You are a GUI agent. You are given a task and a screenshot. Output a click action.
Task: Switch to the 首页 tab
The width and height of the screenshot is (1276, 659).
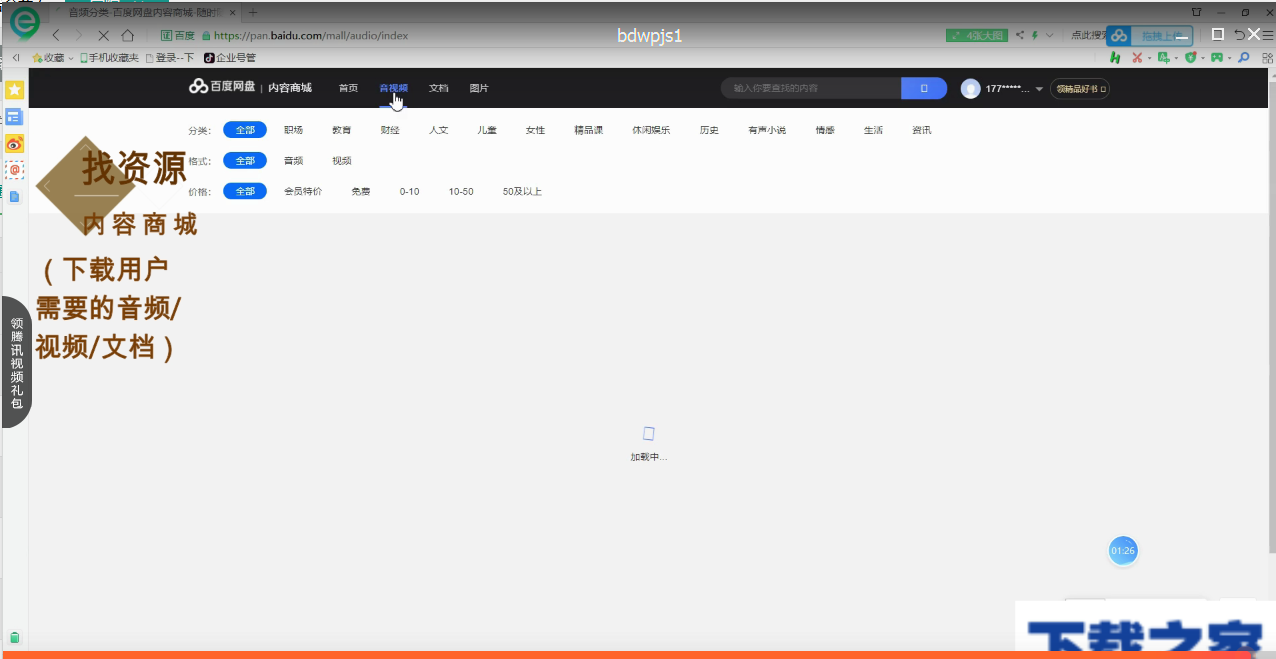click(x=348, y=88)
